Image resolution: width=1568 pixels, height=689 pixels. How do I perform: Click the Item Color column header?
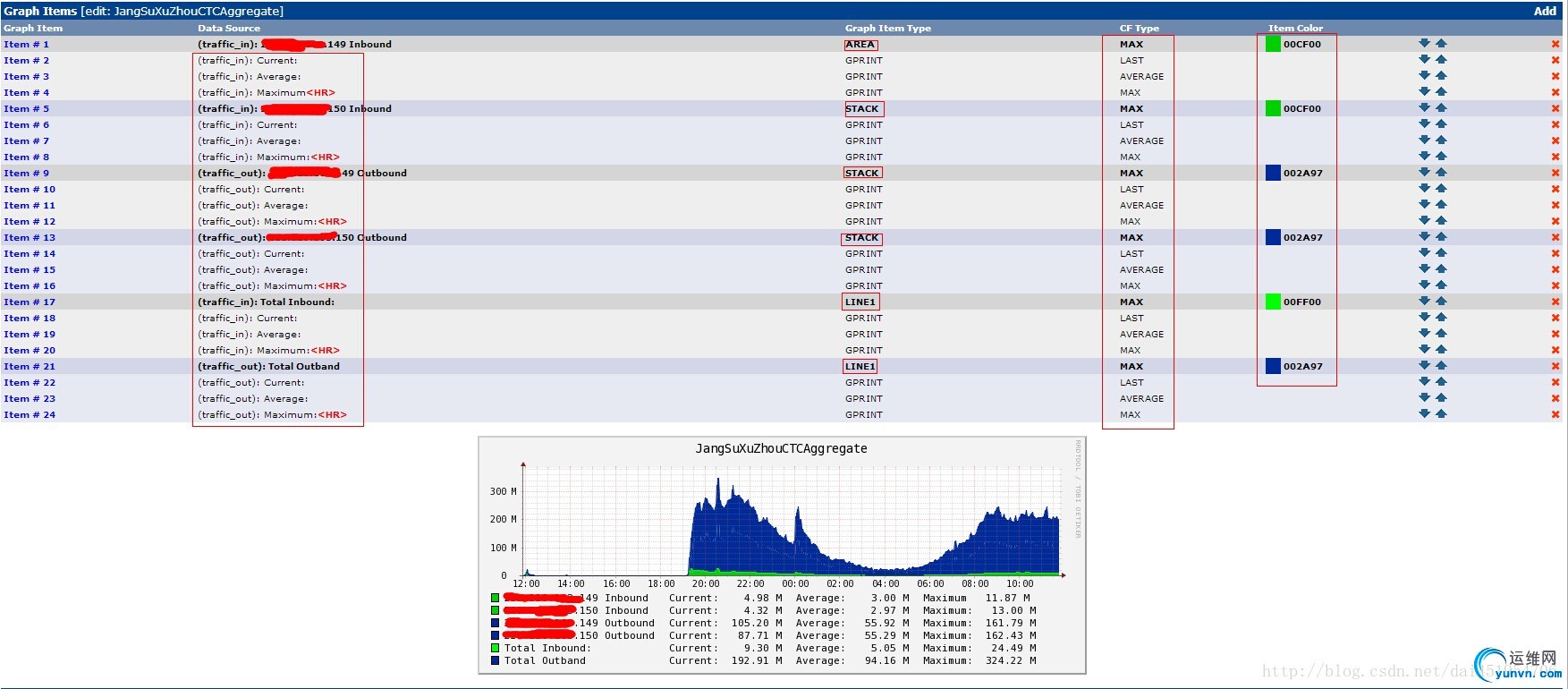tap(1294, 28)
